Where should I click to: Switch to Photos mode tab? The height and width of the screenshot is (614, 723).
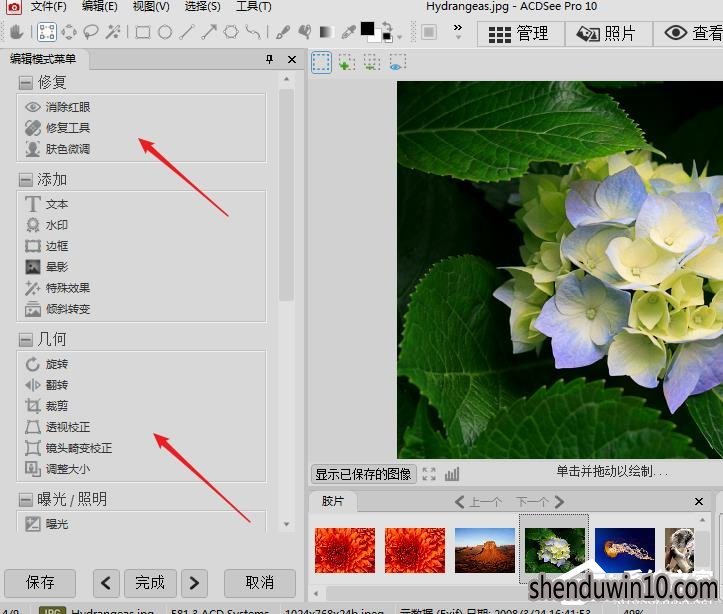tap(608, 34)
